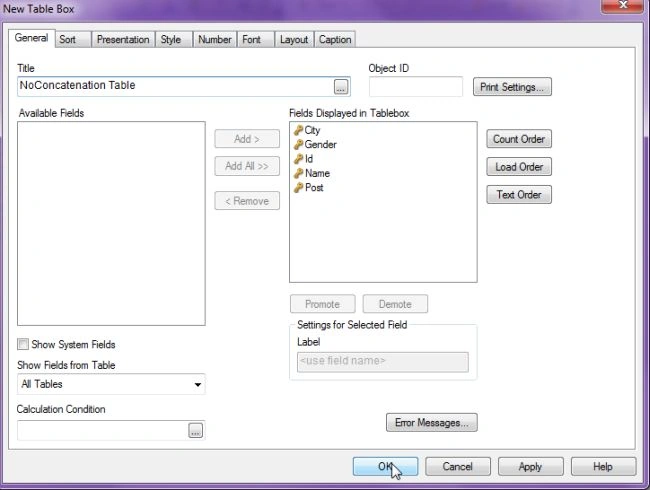Viewport: 650px width, 490px height.
Task: Open the Calculation Condition expression editor button
Action: [x=195, y=431]
